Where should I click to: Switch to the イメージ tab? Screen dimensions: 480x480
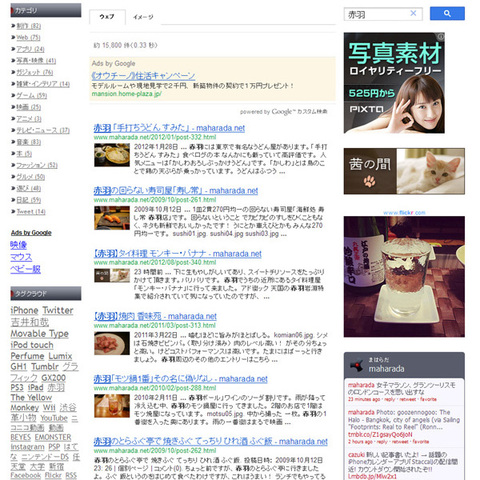pos(143,17)
